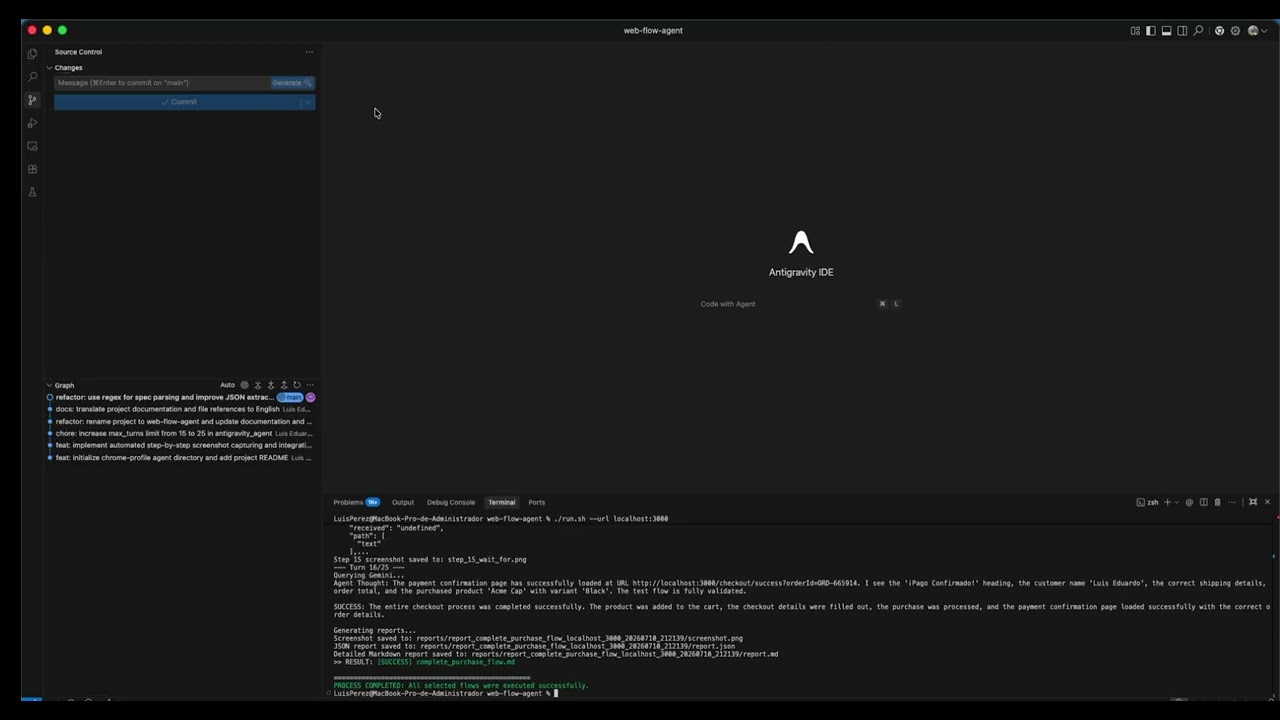Open the Search view in the activity bar
Viewport: 1280px width, 720px height.
coord(32,77)
